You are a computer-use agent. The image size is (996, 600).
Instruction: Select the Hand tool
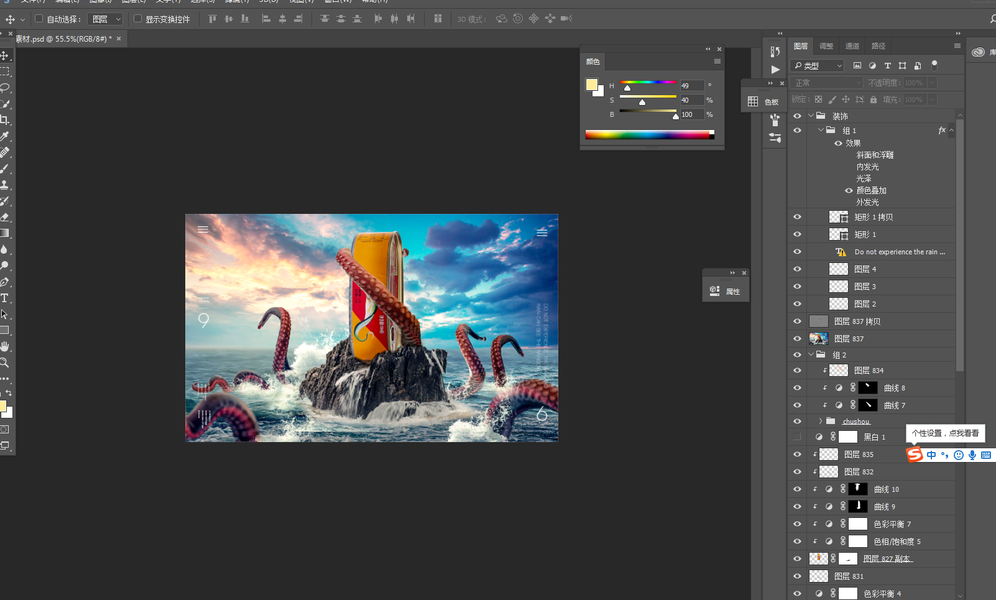(5, 346)
